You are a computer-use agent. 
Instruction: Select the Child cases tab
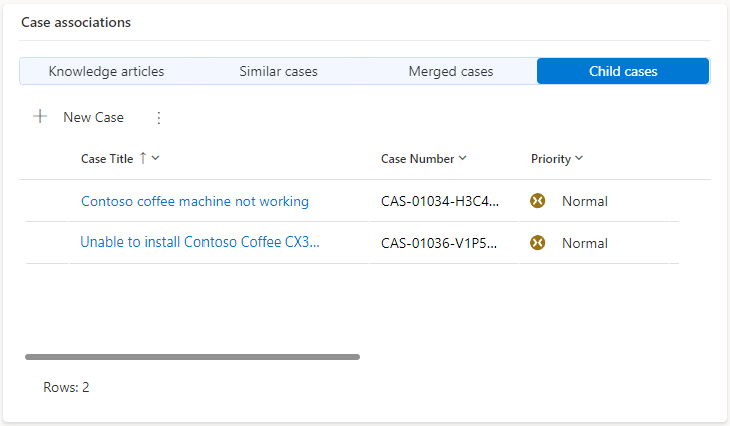pos(623,71)
